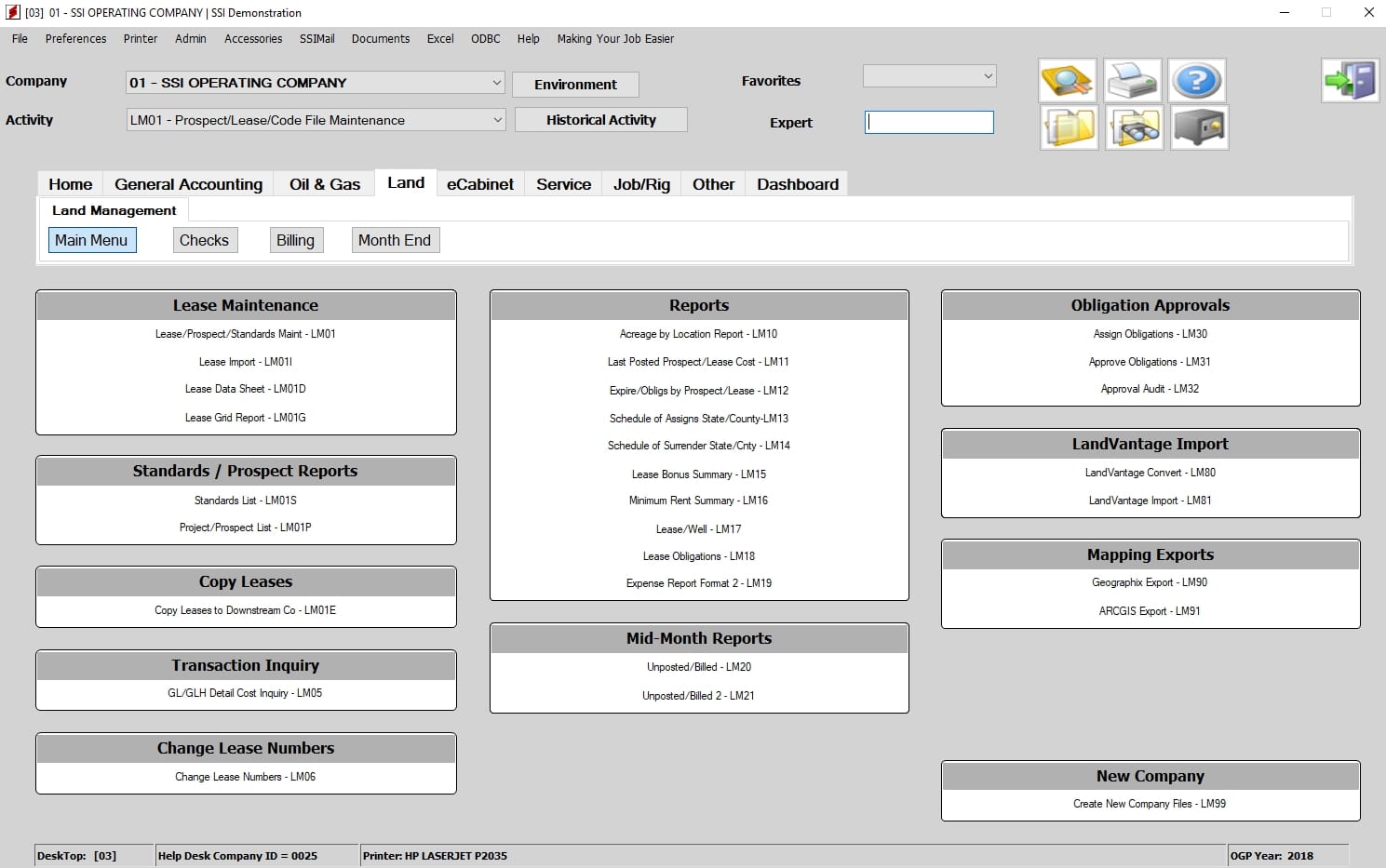
Task: Open the Accessories menu
Action: (253, 39)
